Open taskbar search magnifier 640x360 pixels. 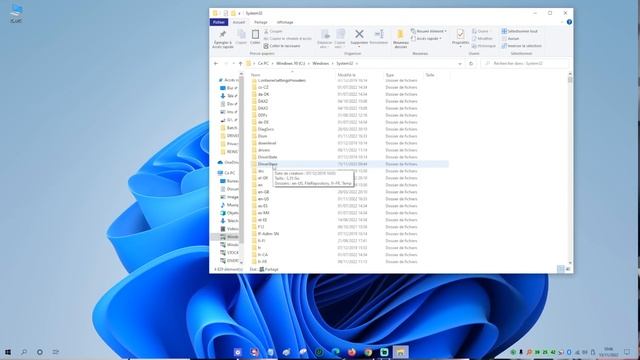tap(24, 352)
